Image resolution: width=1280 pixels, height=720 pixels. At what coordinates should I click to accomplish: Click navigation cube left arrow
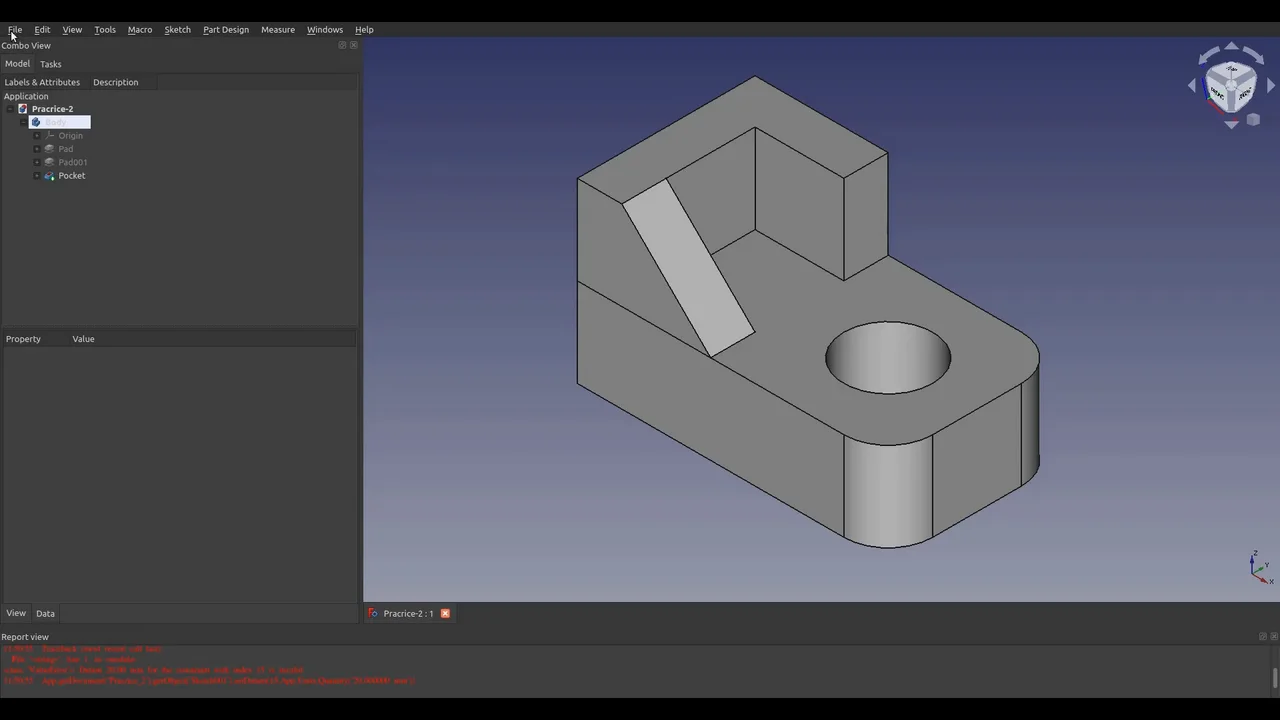tap(1192, 86)
